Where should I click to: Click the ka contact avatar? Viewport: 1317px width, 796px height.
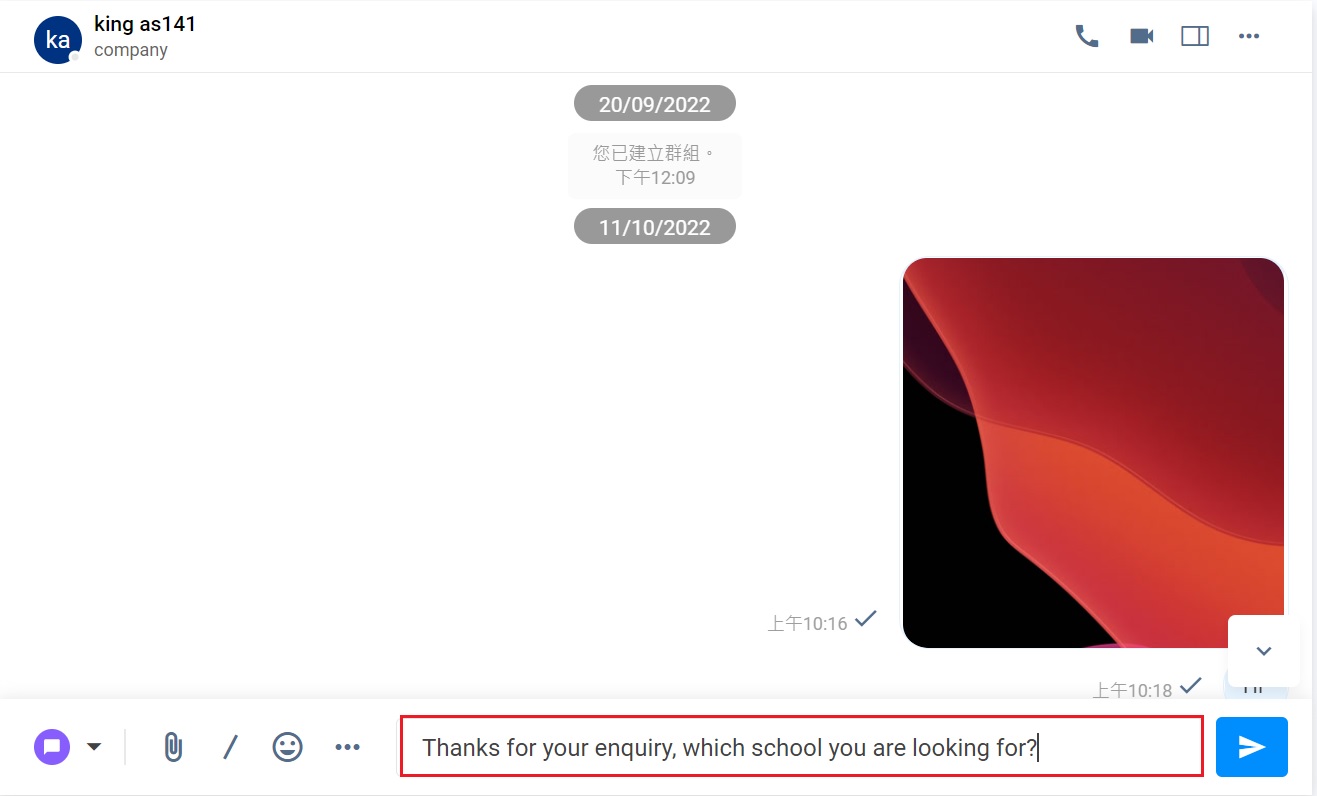58,40
